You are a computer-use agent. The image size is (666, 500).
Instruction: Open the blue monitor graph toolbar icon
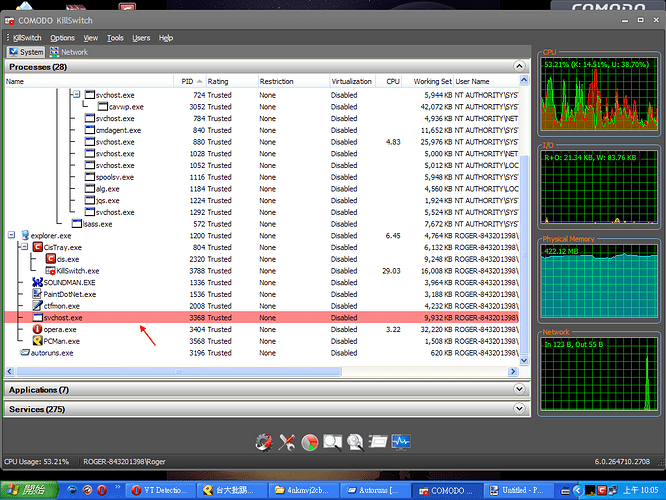point(401,442)
